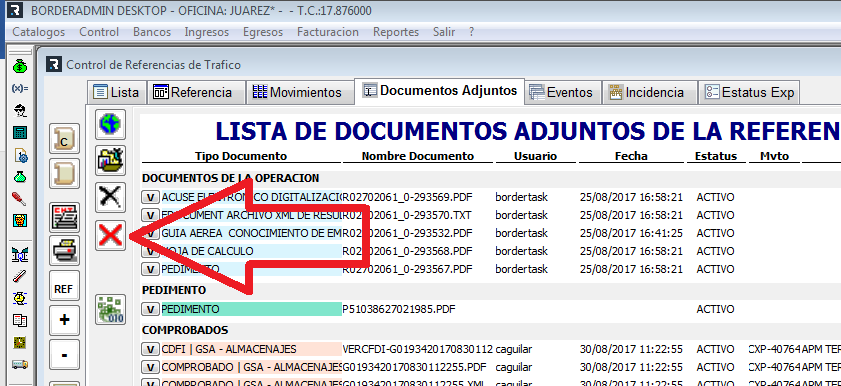Click the calculator icon in left sidebar
The image size is (841, 386).
20,132
